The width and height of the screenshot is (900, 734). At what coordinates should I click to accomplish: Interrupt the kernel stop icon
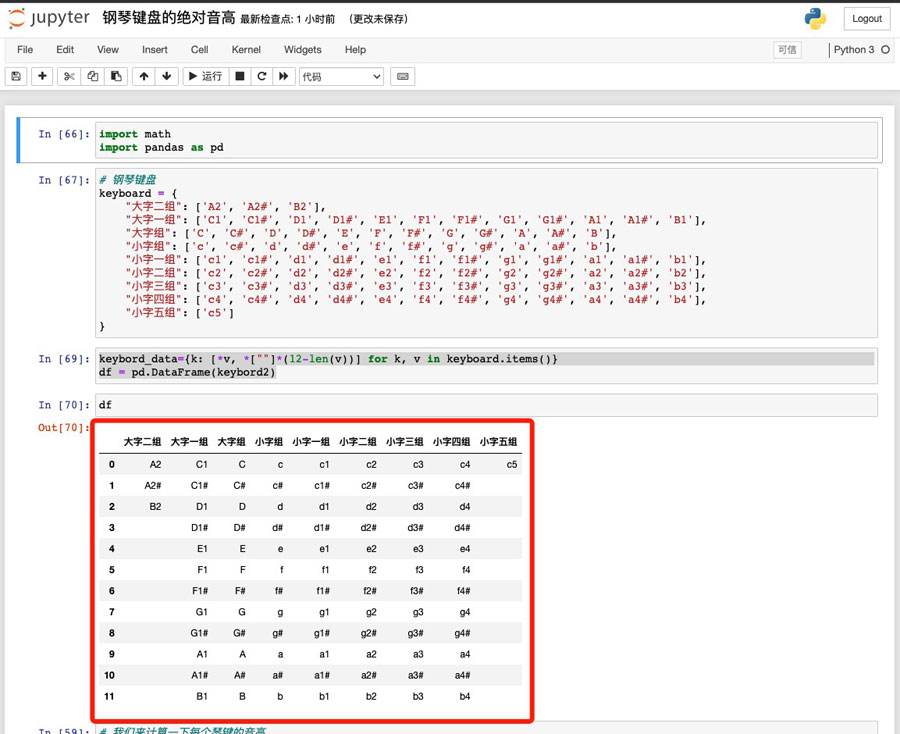click(x=240, y=76)
